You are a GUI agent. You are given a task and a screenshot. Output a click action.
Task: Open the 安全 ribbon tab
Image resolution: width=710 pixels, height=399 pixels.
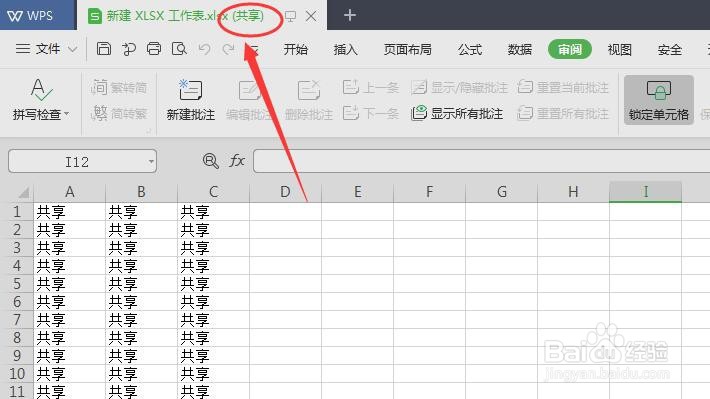pos(669,49)
